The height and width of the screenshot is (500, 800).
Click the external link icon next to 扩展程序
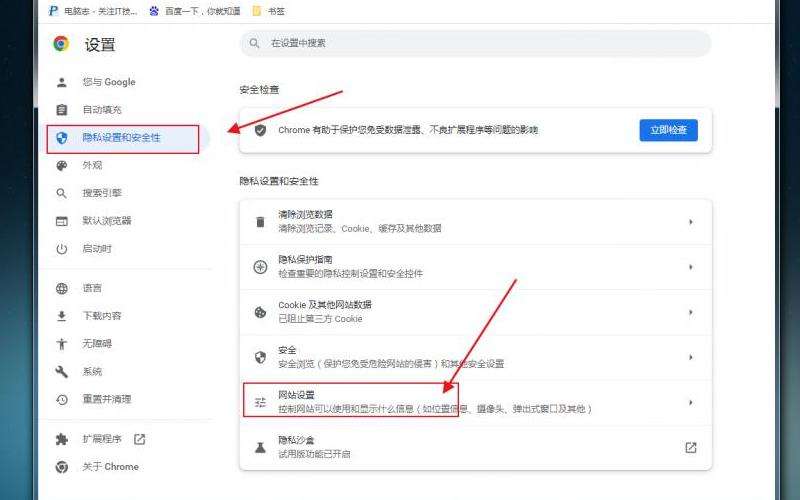coord(139,439)
